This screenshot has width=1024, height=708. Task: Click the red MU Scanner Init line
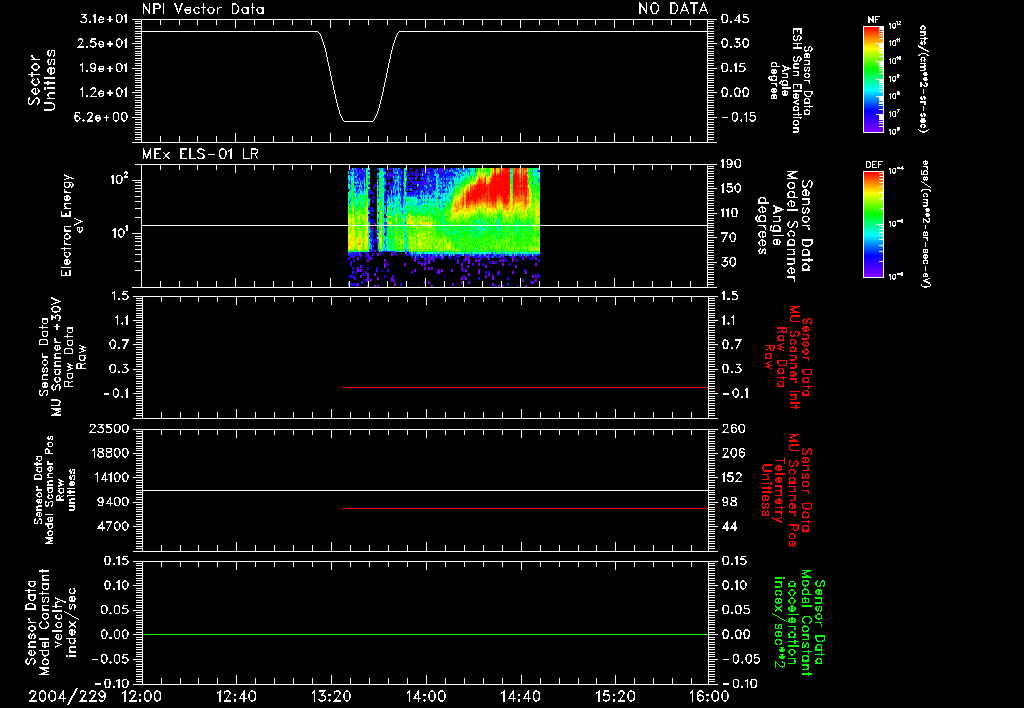click(525, 387)
